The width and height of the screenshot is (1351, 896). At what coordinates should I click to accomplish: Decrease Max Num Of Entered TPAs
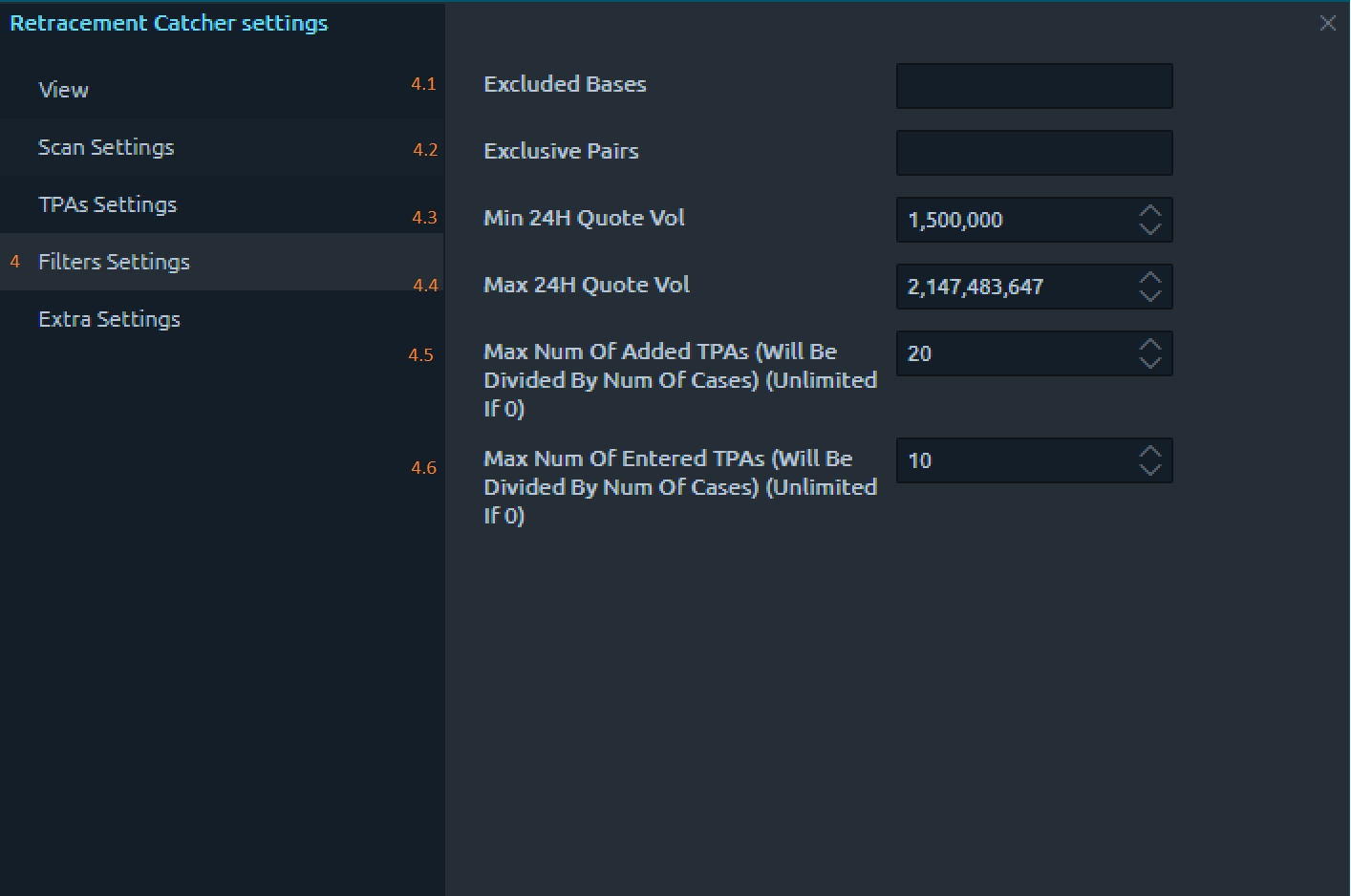(1150, 470)
